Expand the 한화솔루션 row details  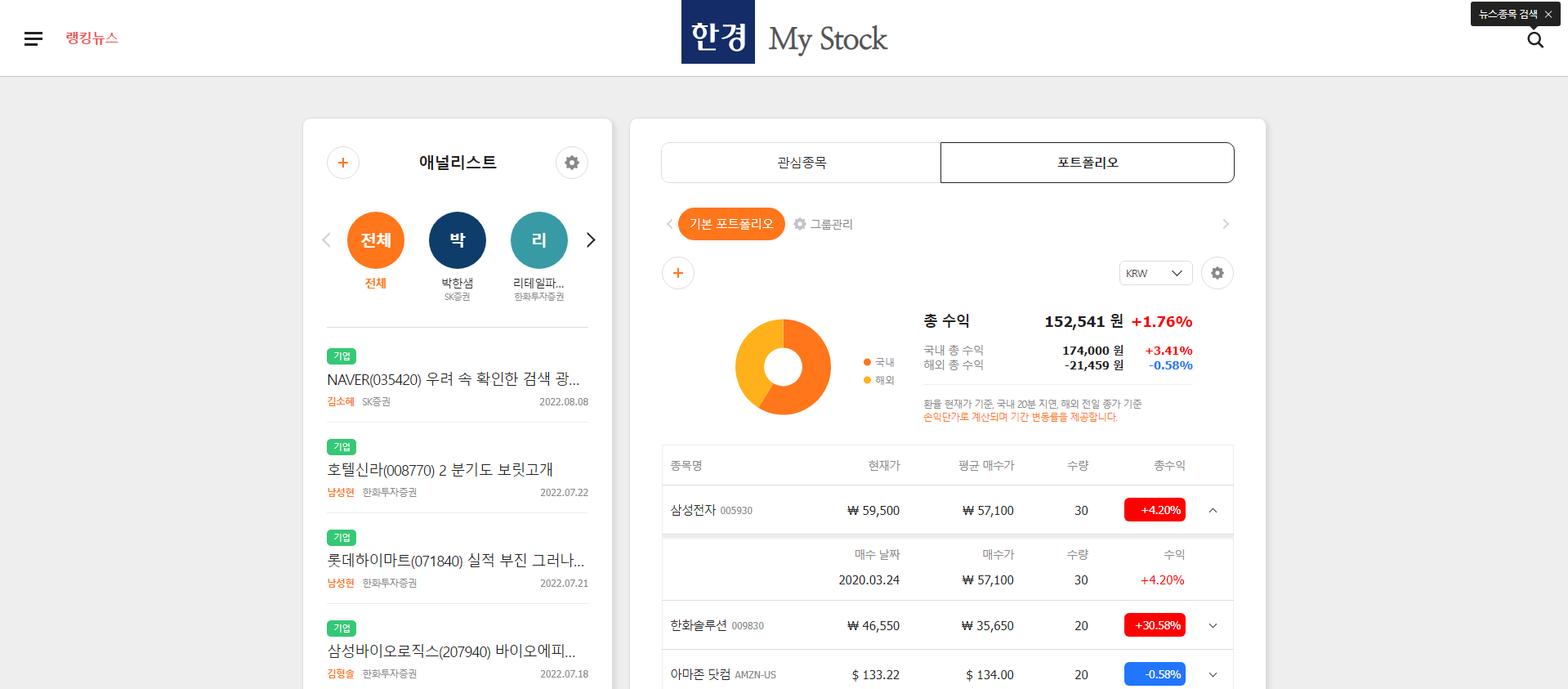[1213, 625]
